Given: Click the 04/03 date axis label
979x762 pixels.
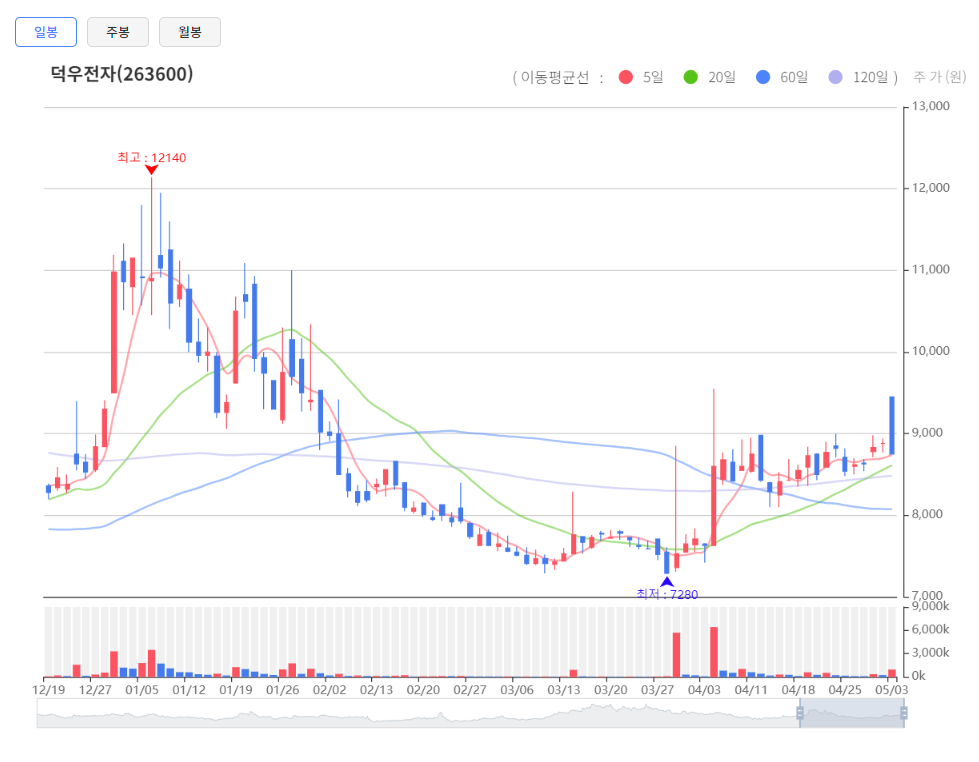Looking at the screenshot, I should point(704,690).
